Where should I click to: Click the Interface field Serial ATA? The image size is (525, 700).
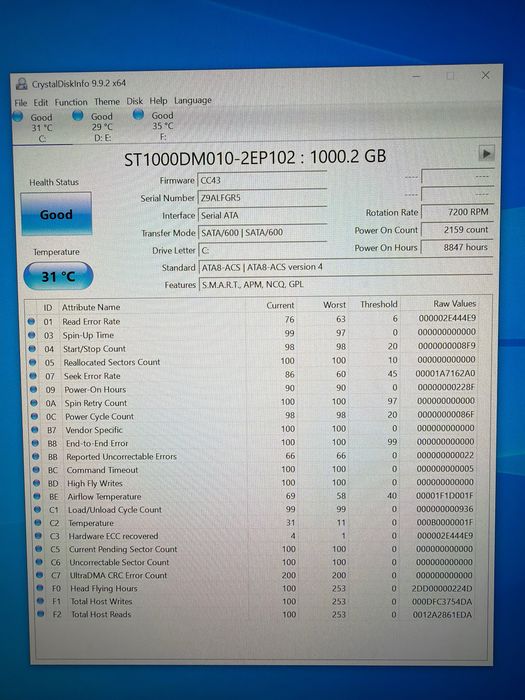point(262,215)
